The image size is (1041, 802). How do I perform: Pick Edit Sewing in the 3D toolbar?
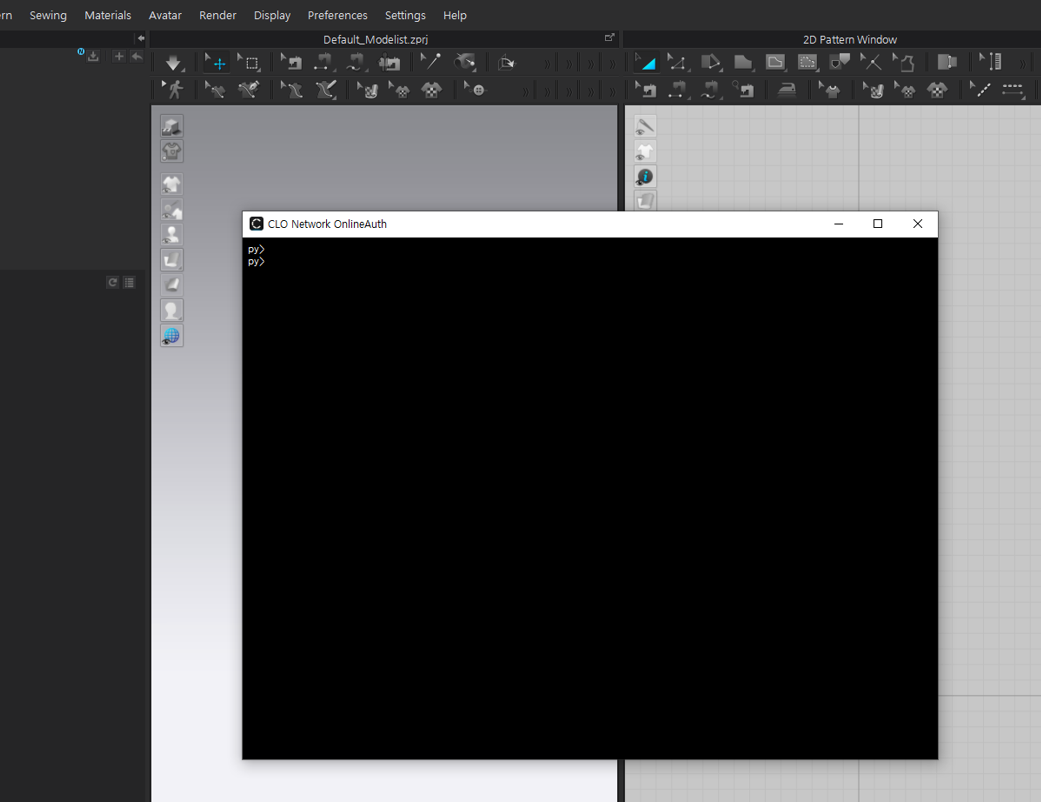291,63
